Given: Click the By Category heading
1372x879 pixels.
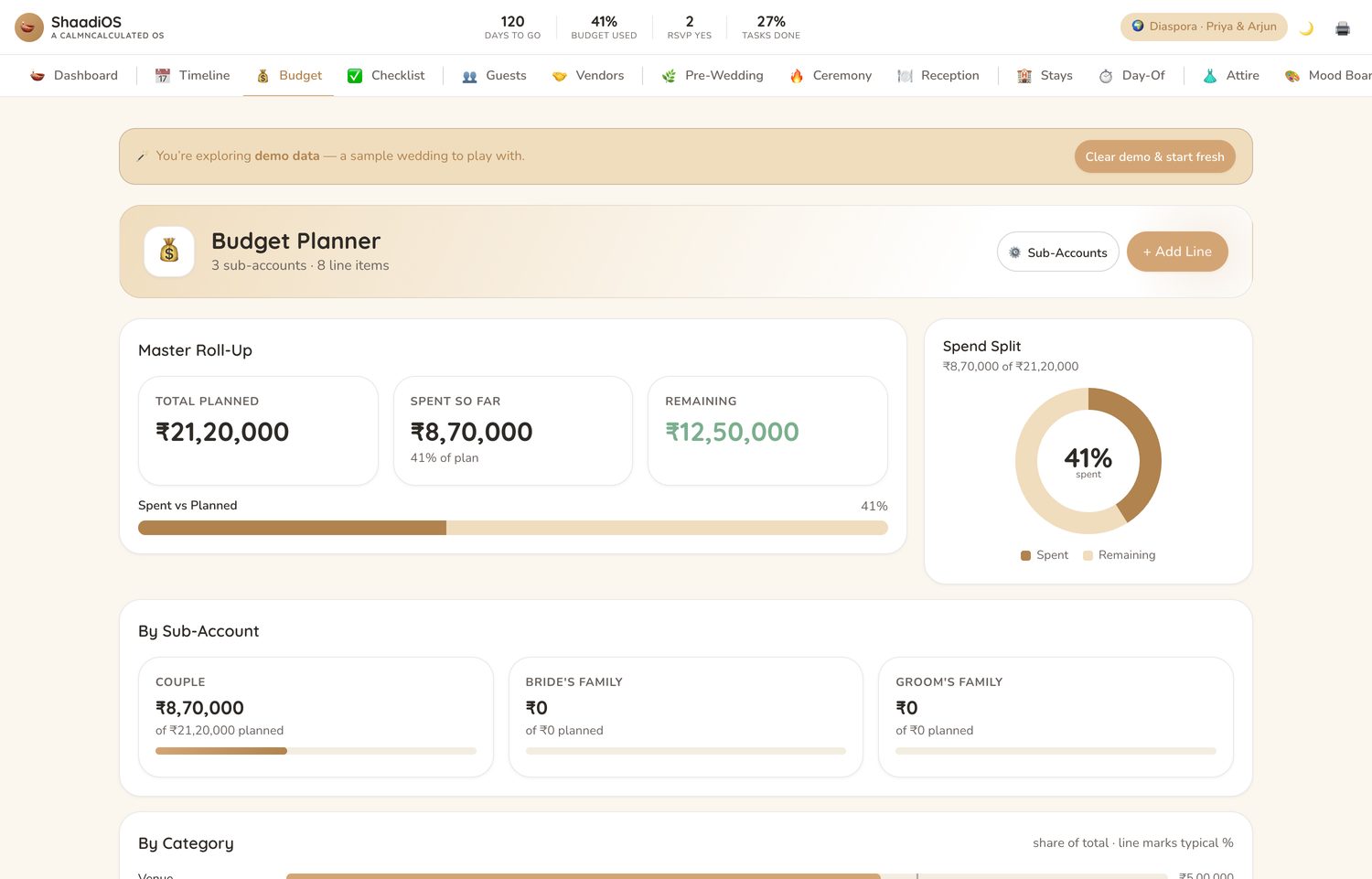Looking at the screenshot, I should click(186, 843).
